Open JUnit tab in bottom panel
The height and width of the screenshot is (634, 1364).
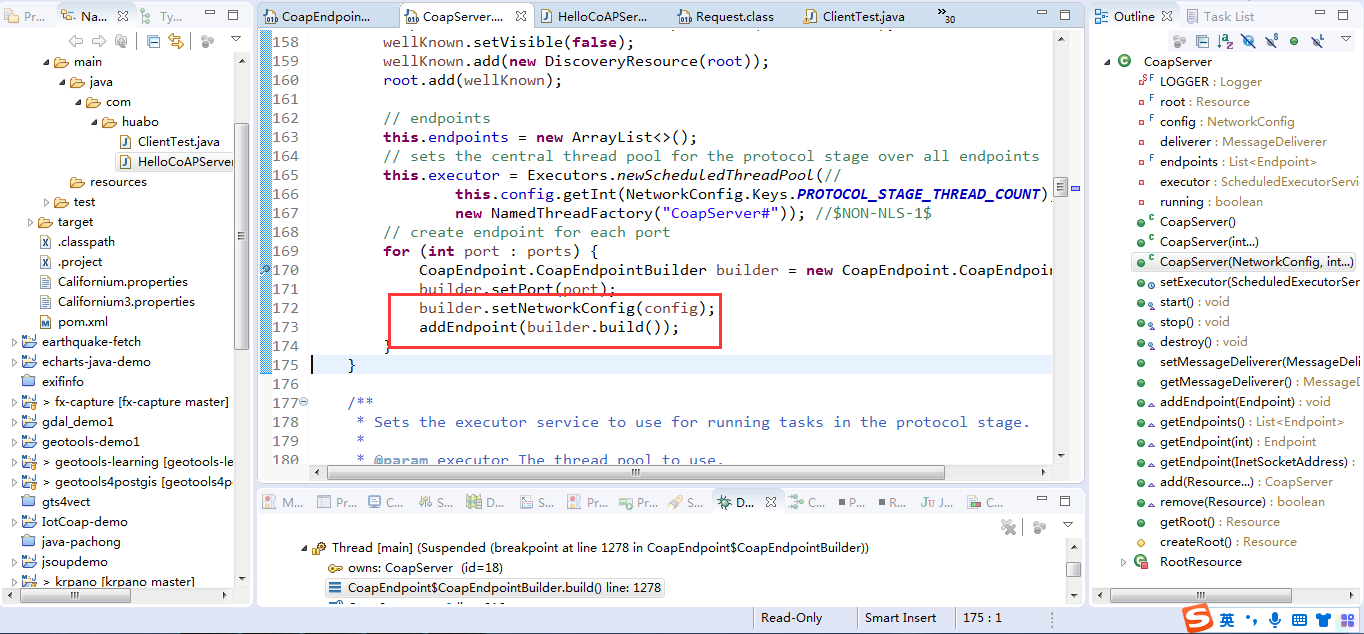coord(937,503)
